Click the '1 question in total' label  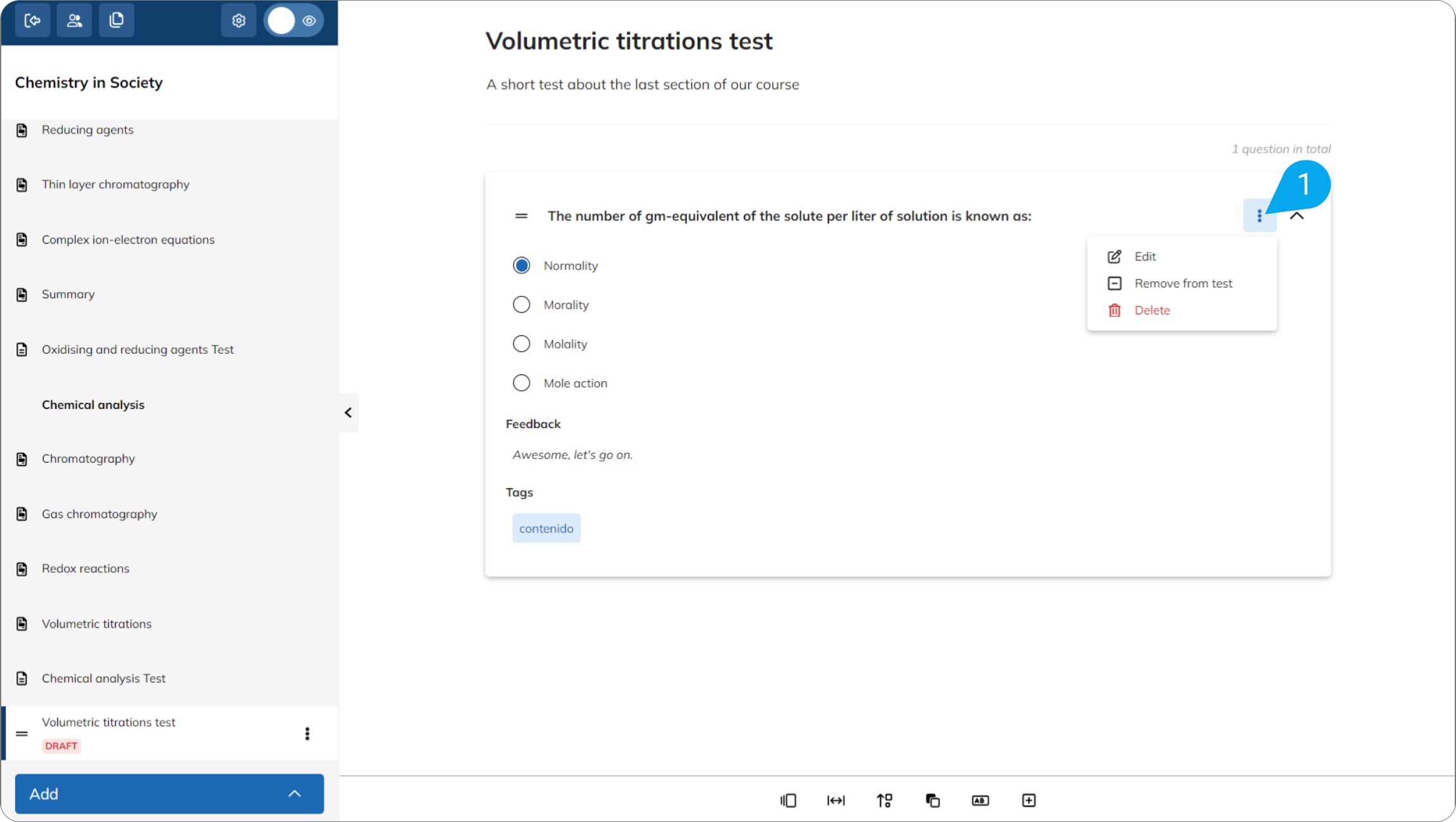[1281, 149]
